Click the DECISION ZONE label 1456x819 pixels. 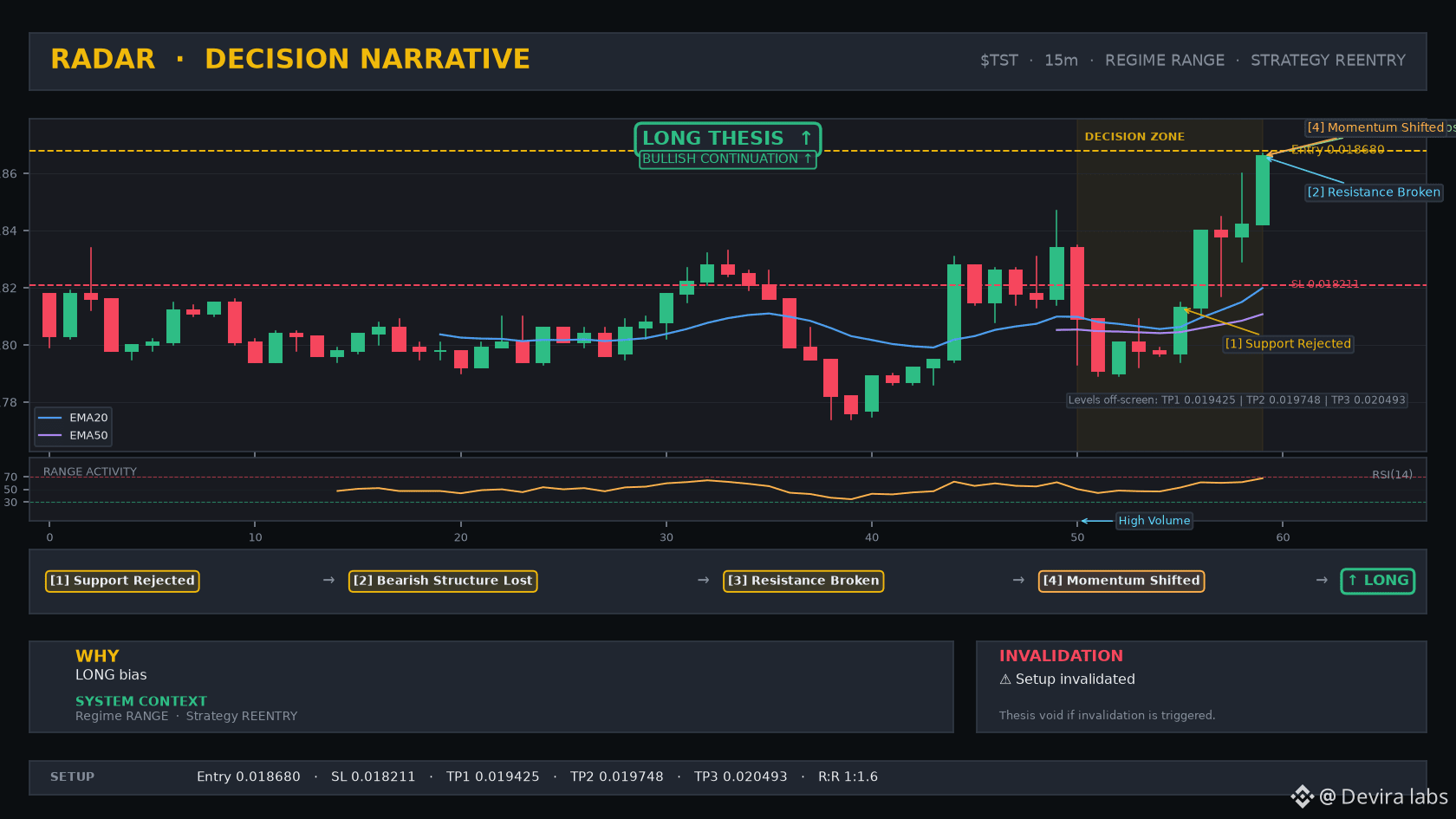[x=1134, y=137]
